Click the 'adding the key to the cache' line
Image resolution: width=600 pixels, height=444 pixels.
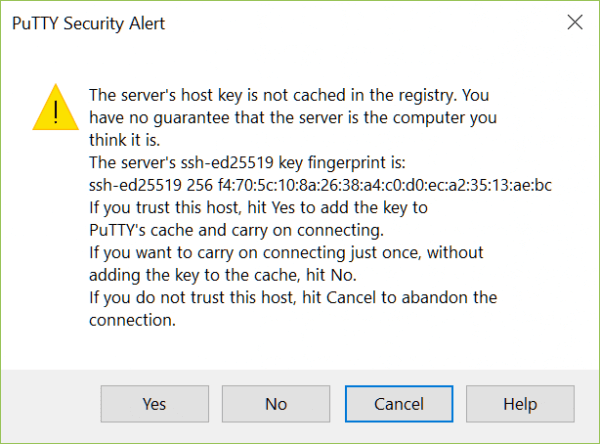coord(223,275)
